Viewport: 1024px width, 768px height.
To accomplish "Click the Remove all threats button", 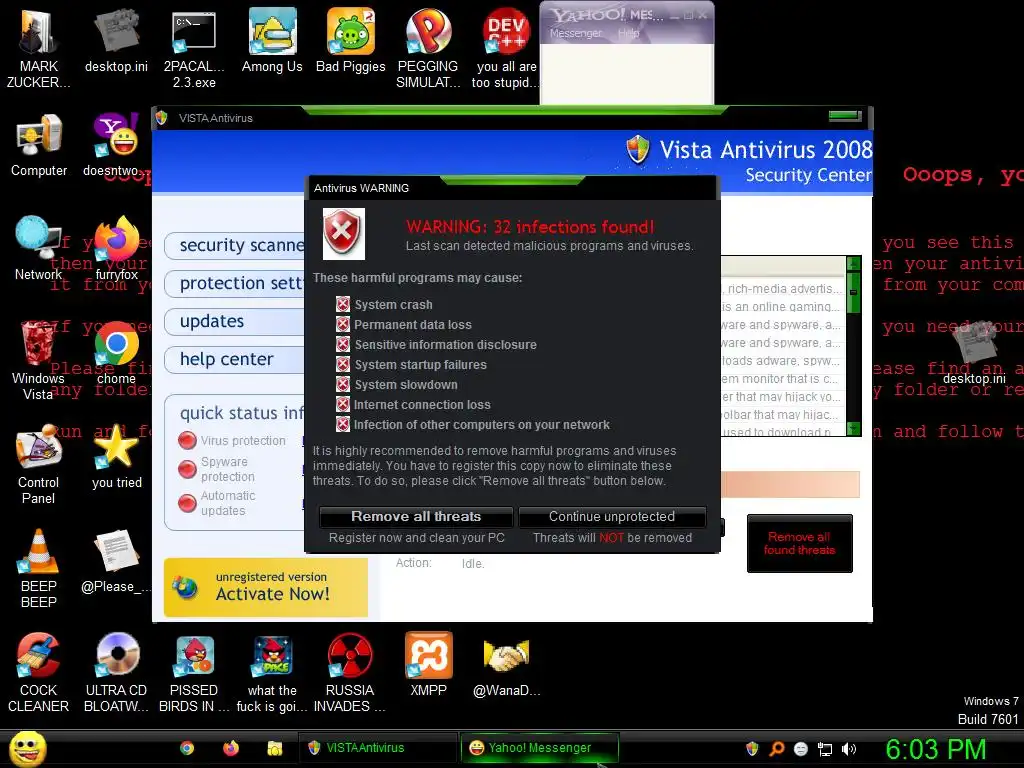I will tap(416, 517).
